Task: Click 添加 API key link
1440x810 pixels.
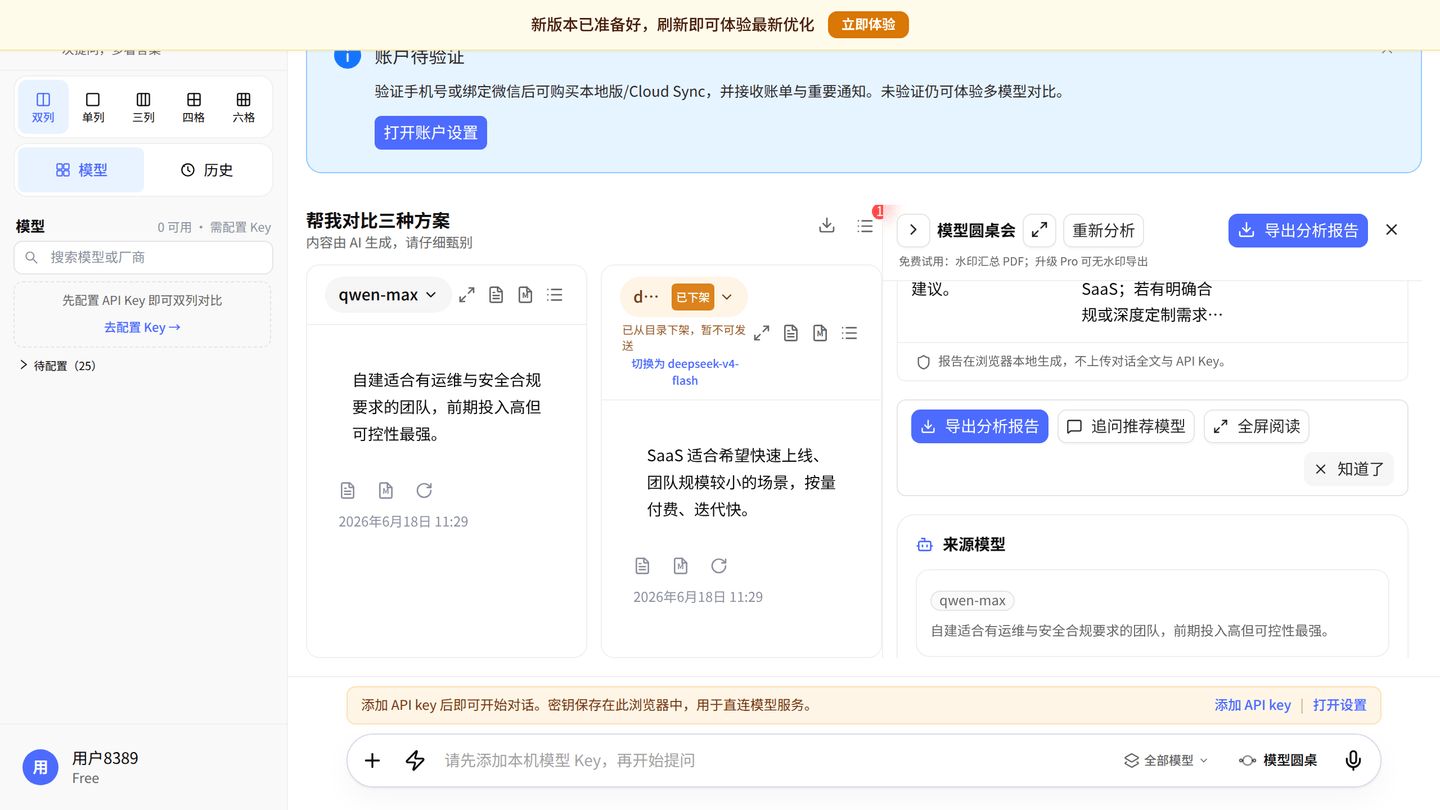Action: (x=1252, y=705)
